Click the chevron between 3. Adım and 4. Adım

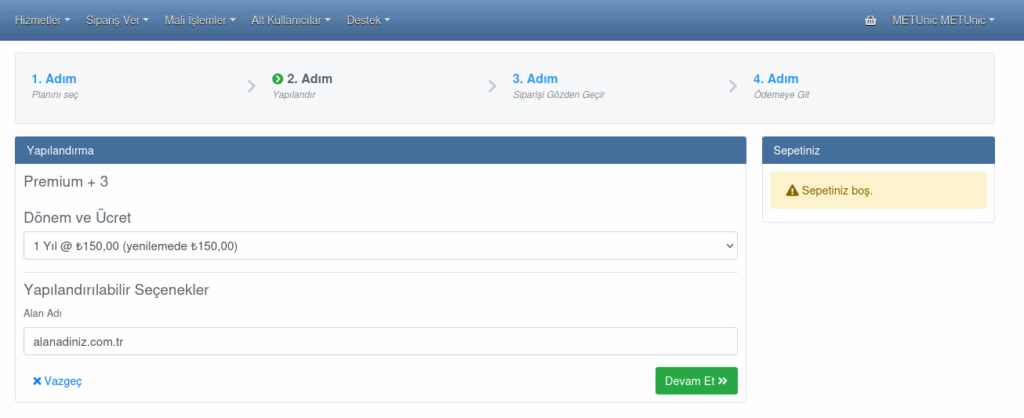click(x=733, y=86)
